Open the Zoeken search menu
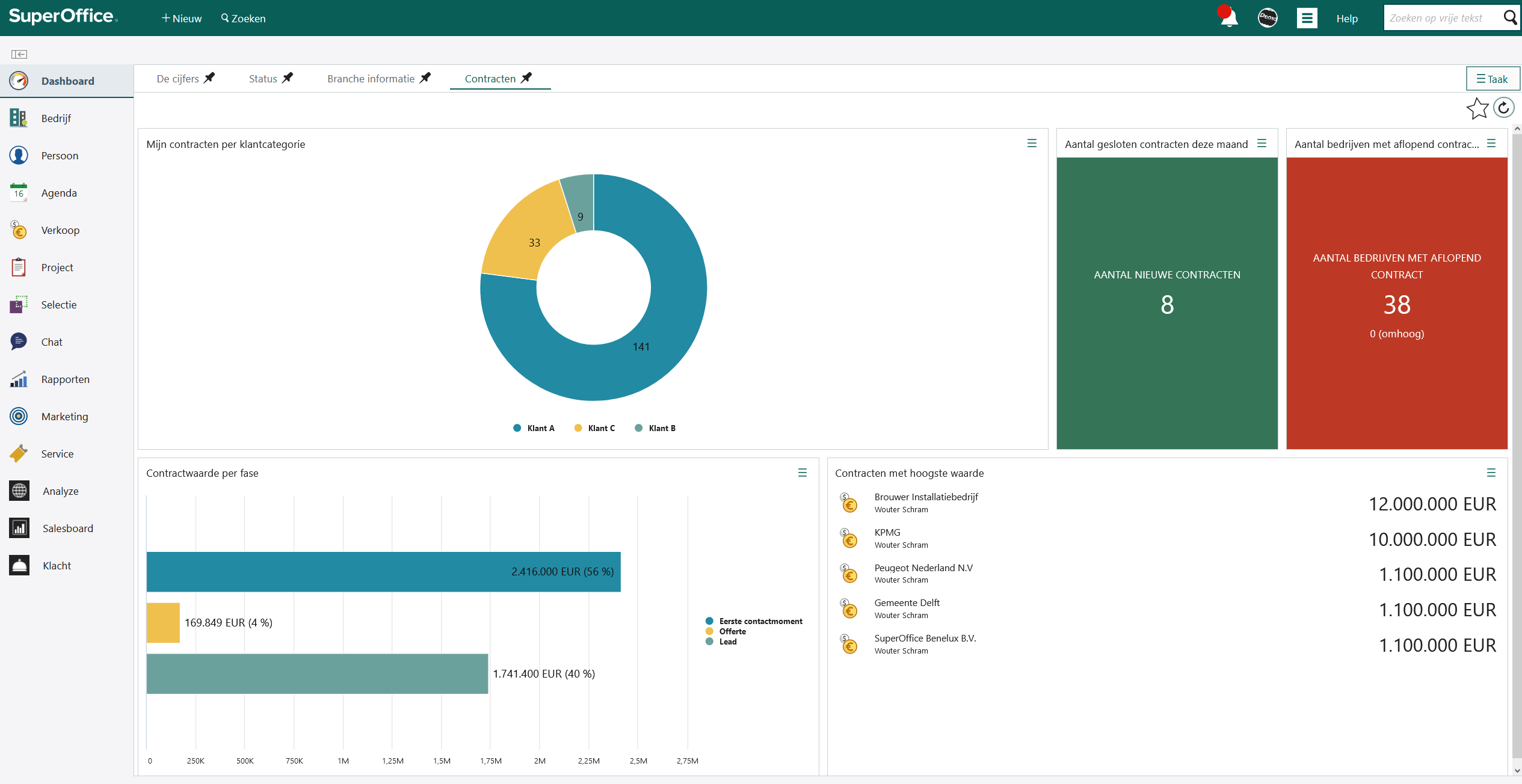The width and height of the screenshot is (1522, 784). pos(243,18)
